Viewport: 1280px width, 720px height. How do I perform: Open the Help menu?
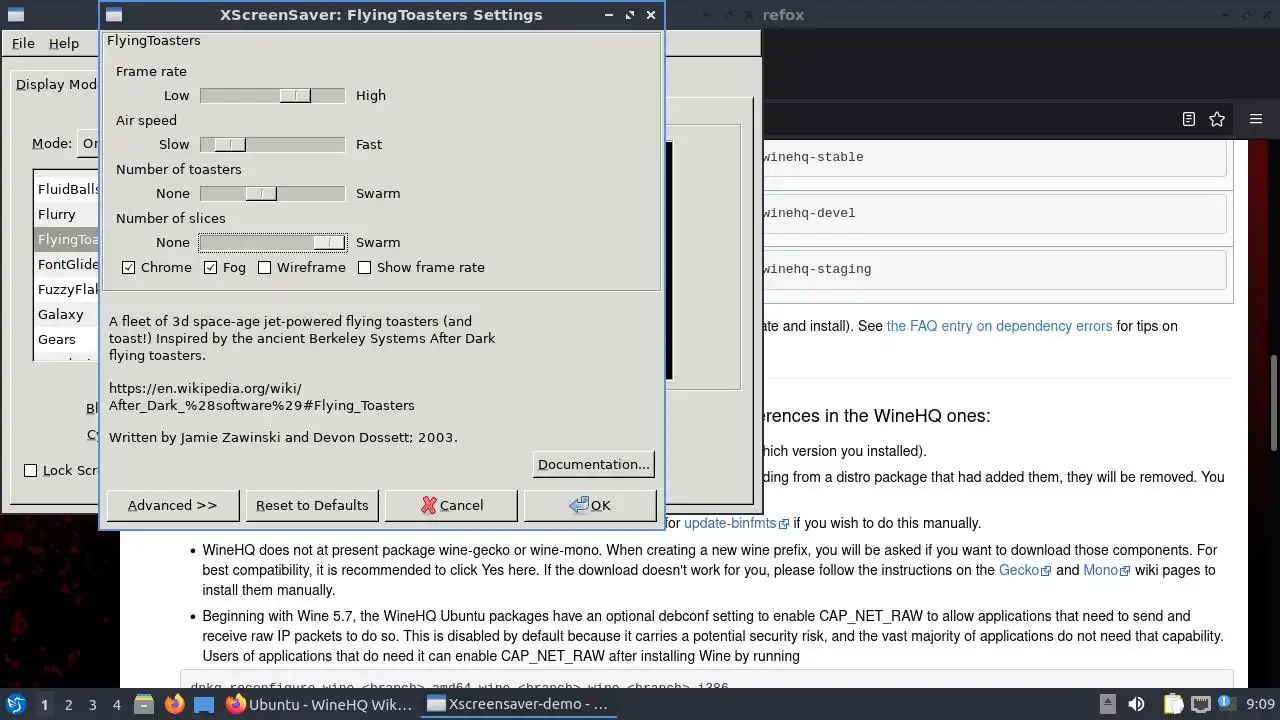[x=64, y=43]
